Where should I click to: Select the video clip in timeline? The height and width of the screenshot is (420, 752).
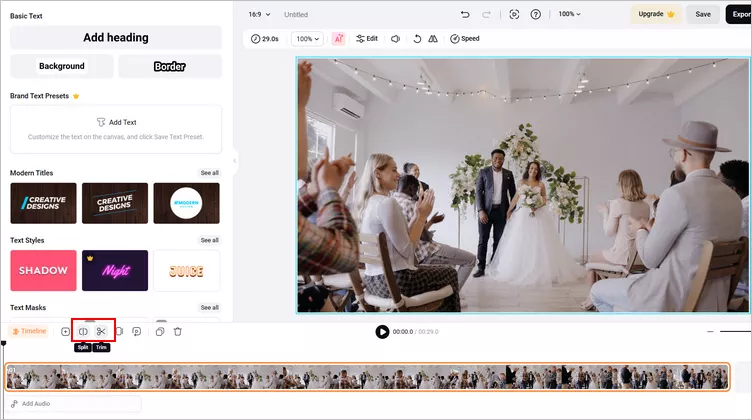coord(368,377)
